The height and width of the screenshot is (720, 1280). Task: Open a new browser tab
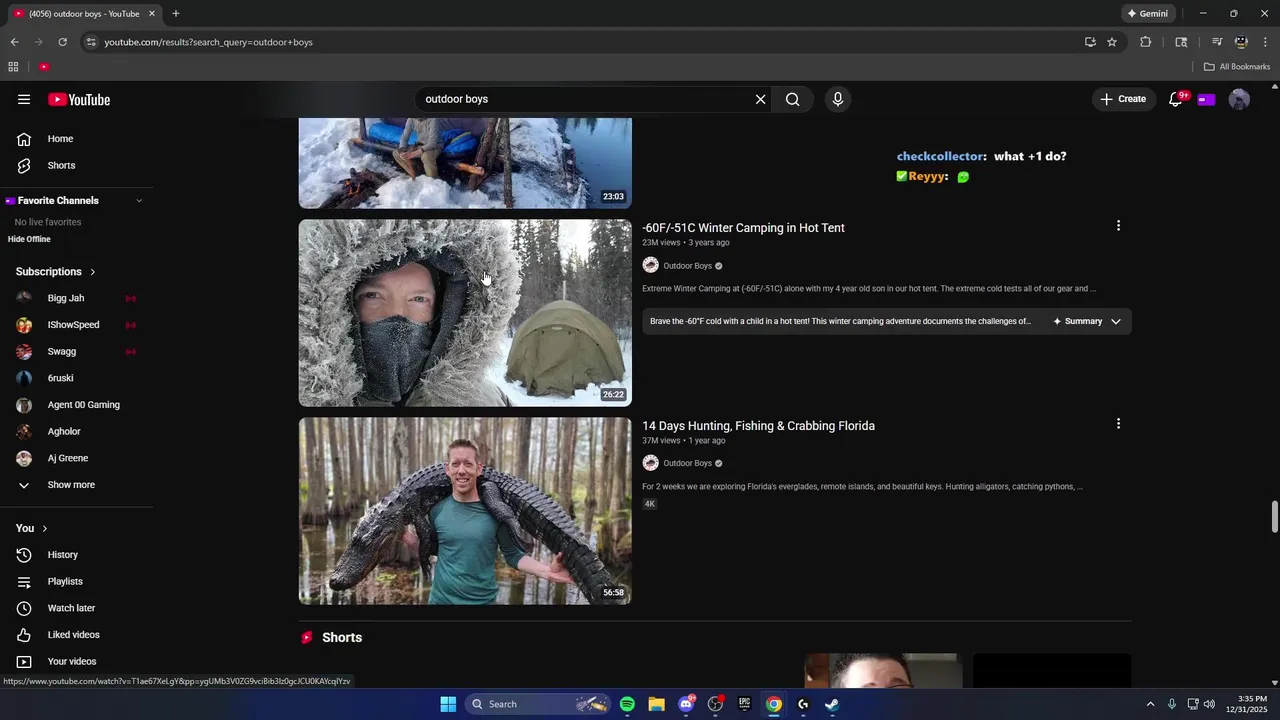coord(176,14)
